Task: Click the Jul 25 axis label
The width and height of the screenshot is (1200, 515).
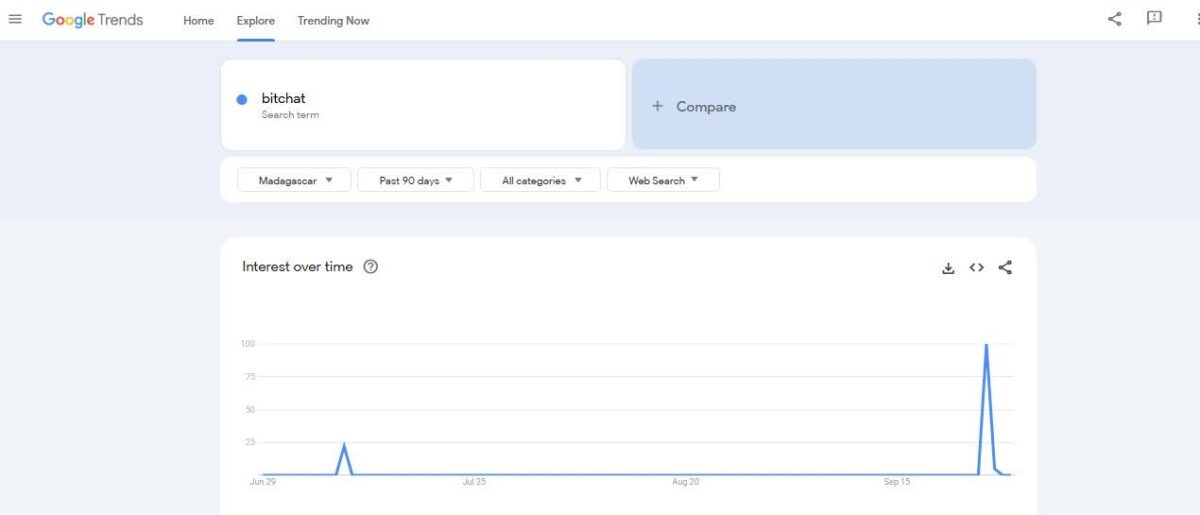Action: pos(474,482)
